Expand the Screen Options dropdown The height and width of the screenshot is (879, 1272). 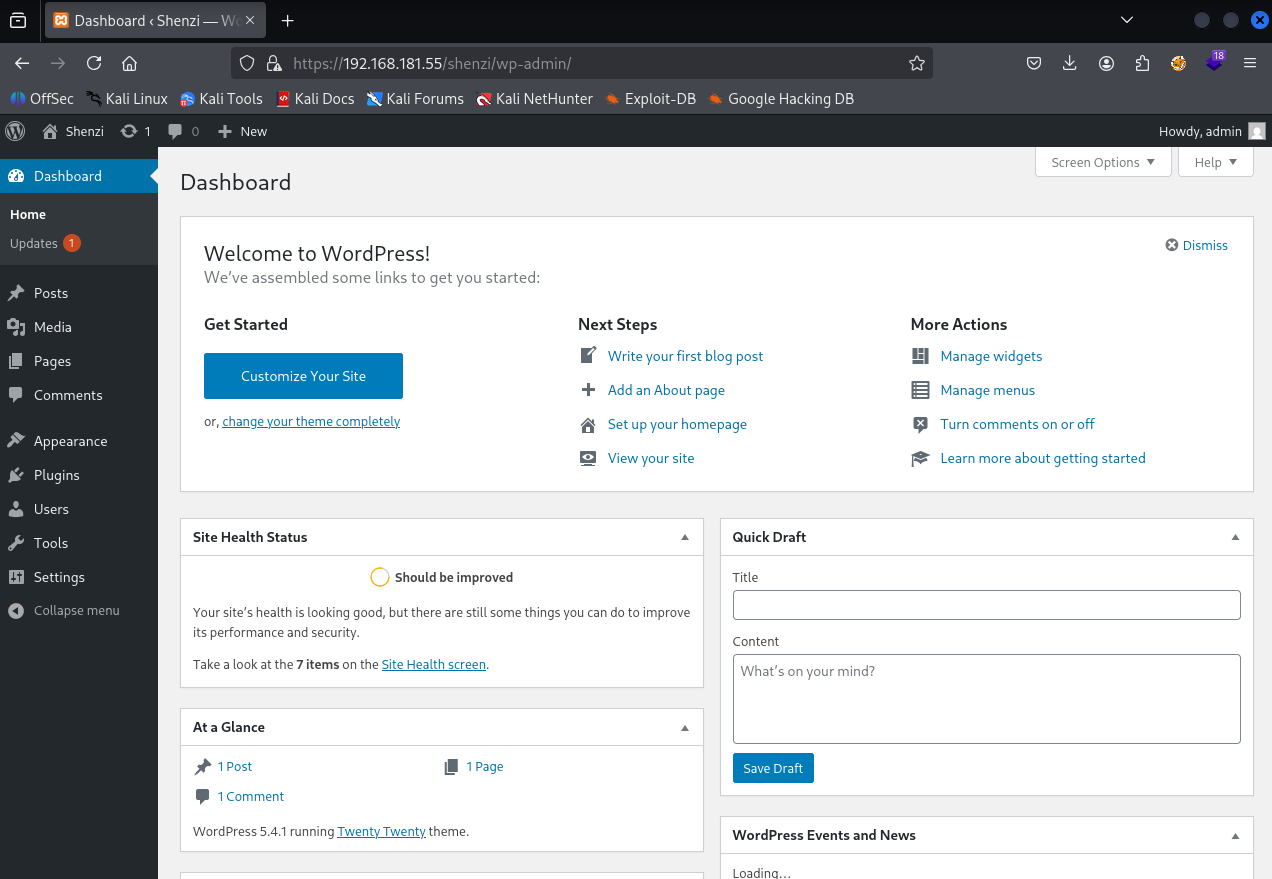(1103, 162)
